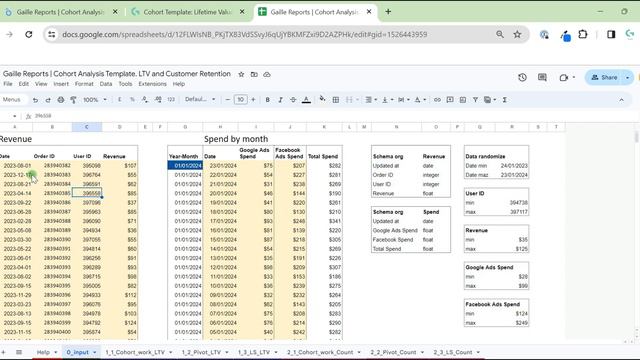Search the Menus box
640x360 pixels.
pyautogui.click(x=12, y=100)
